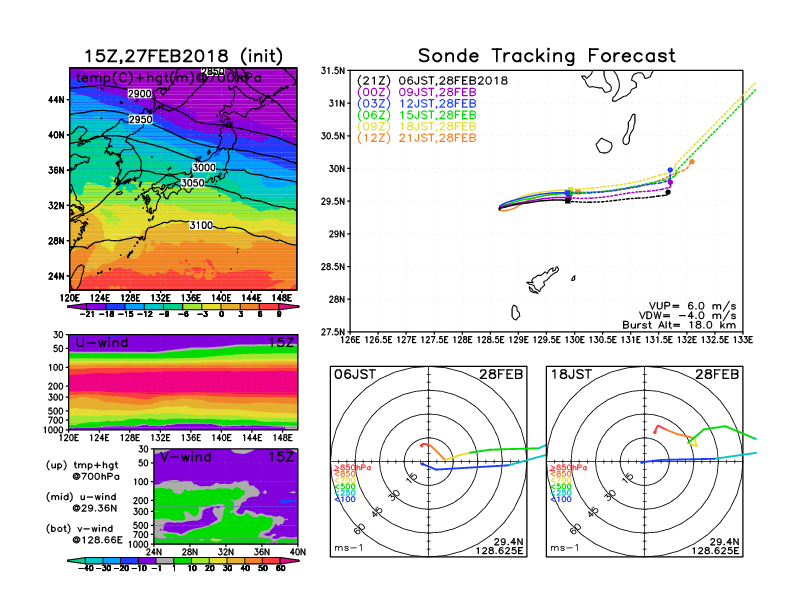This screenshot has height=612, width=792.
Task: Click the '<500' legend in 18JST hodograph
Action: [561, 487]
